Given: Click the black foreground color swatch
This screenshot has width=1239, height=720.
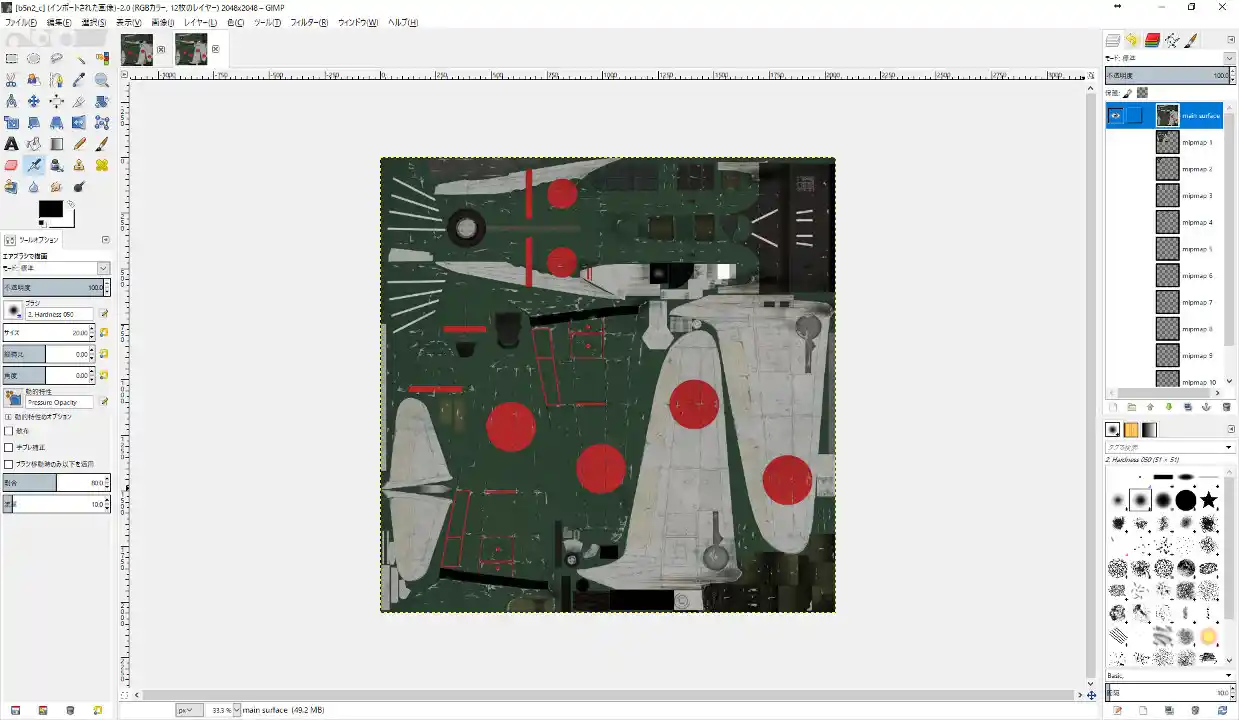Looking at the screenshot, I should click(x=49, y=208).
